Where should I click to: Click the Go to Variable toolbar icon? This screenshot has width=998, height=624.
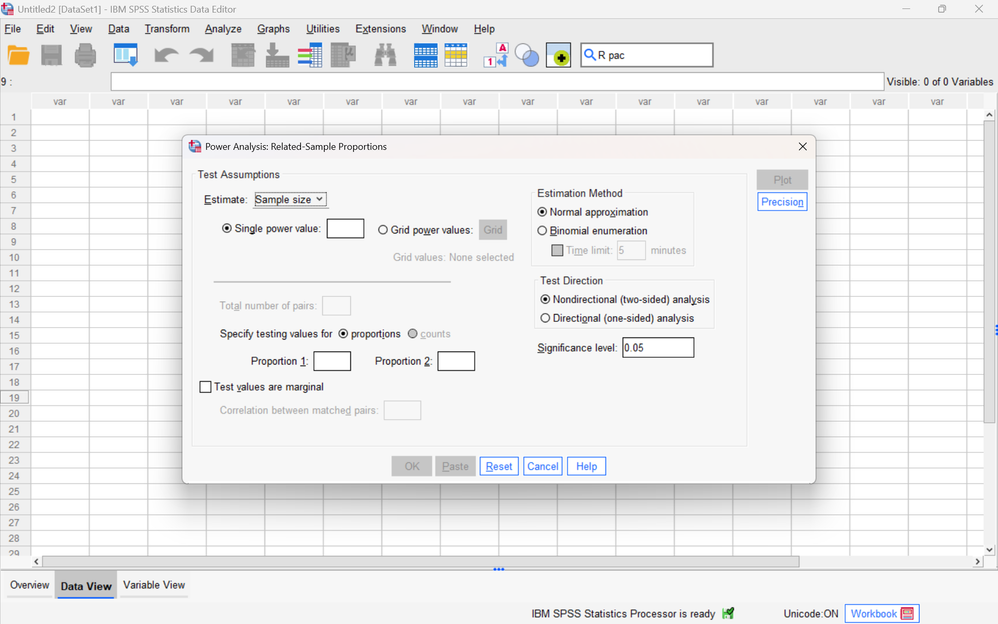pos(277,55)
